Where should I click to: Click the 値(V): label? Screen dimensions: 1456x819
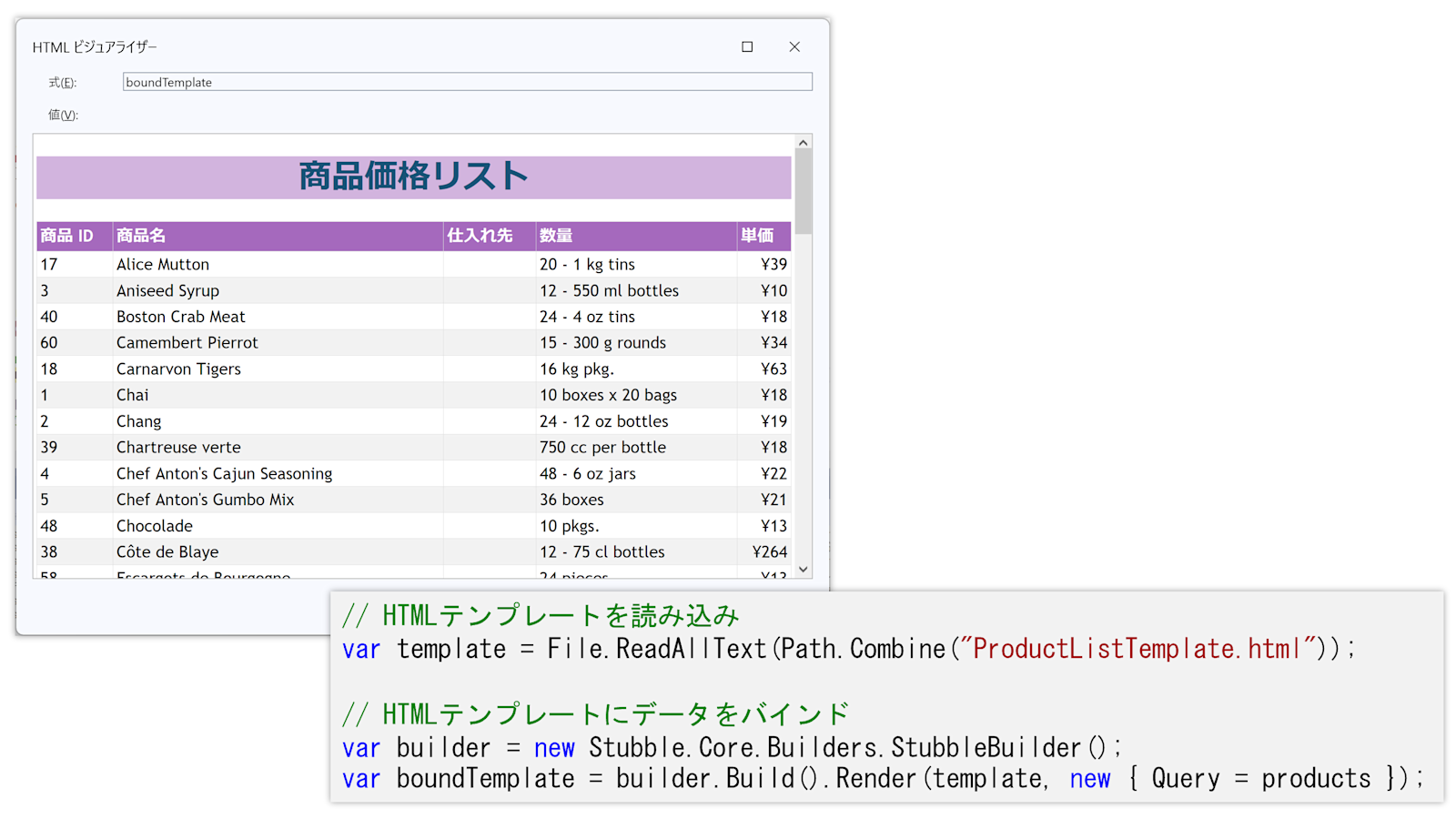63,115
